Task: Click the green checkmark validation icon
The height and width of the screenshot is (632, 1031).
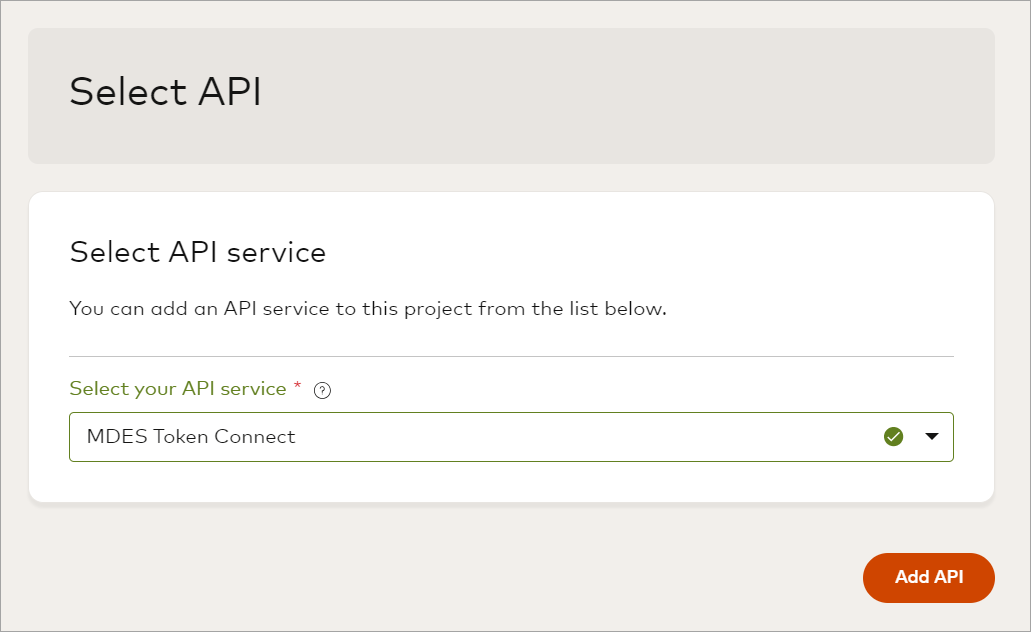Action: (894, 436)
